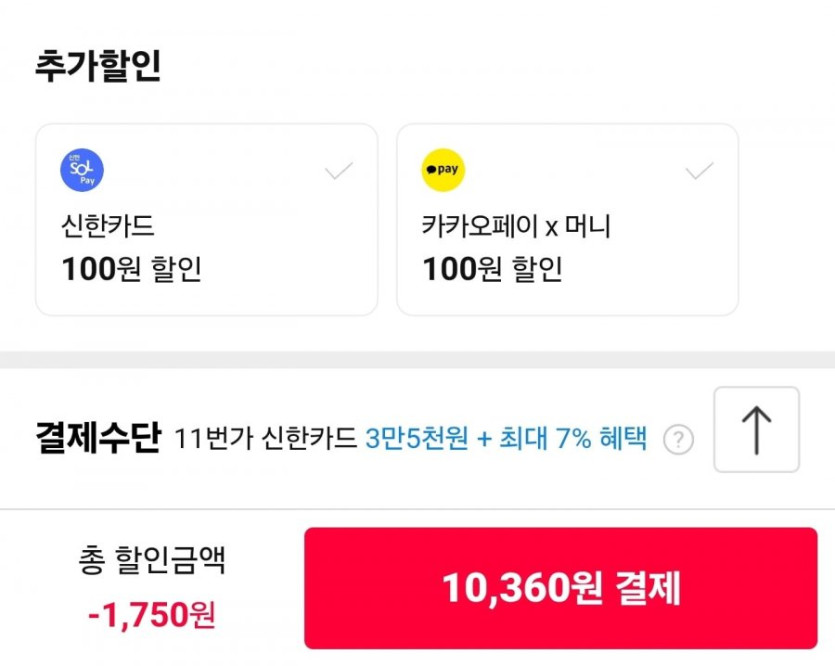This screenshot has width=835, height=666.
Task: Click the -1,750원 discount amount
Action: 152,614
